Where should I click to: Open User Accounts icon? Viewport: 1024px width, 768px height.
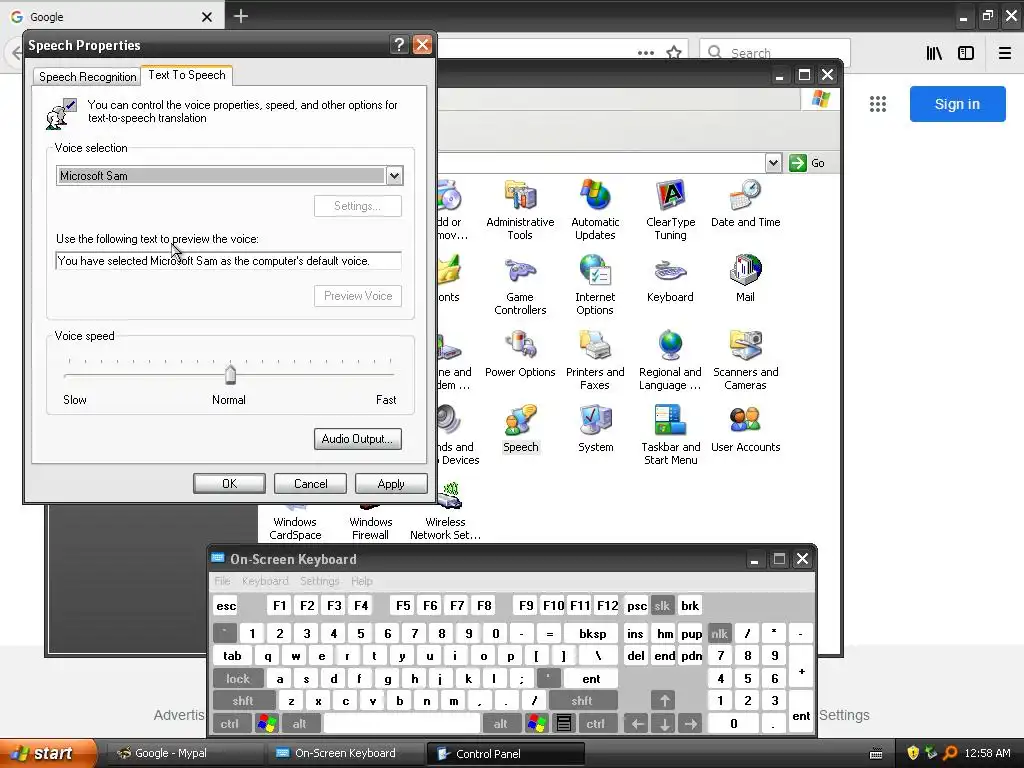click(x=745, y=429)
